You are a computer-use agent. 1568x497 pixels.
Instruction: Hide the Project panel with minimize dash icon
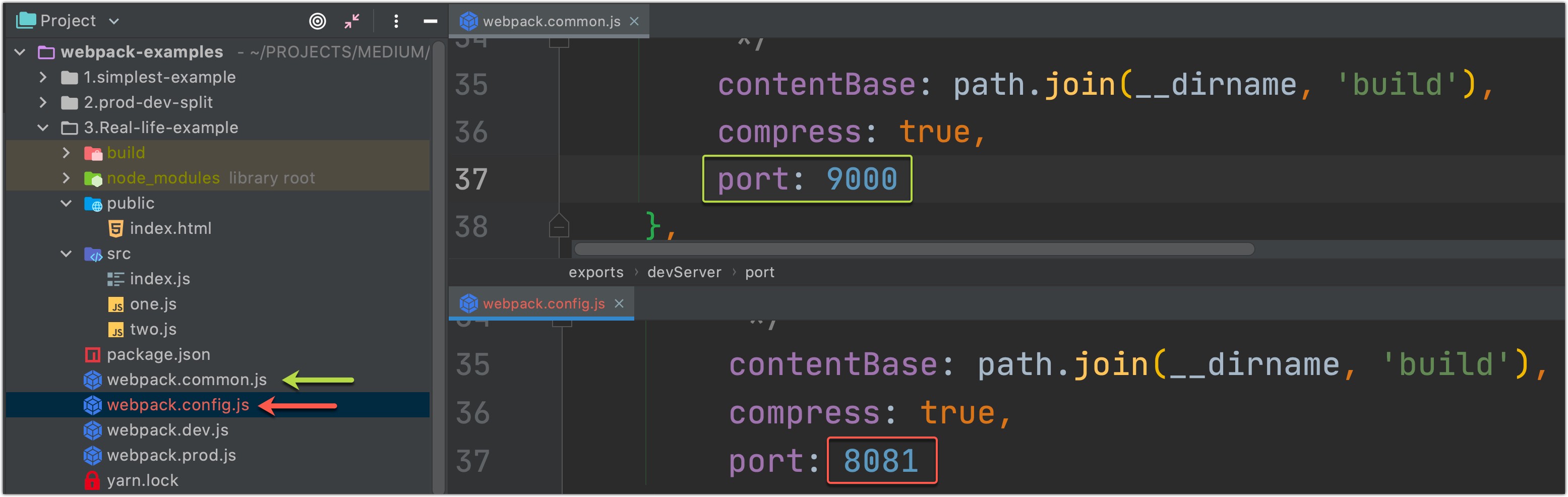[431, 21]
